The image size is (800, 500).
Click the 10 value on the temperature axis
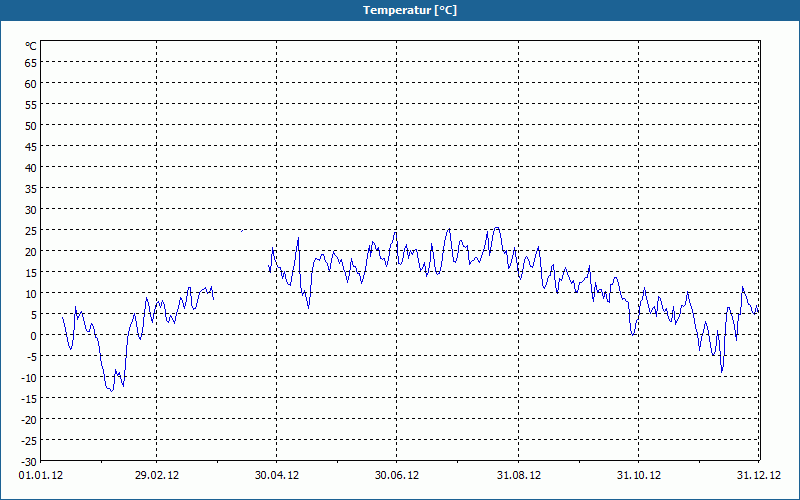(31, 293)
